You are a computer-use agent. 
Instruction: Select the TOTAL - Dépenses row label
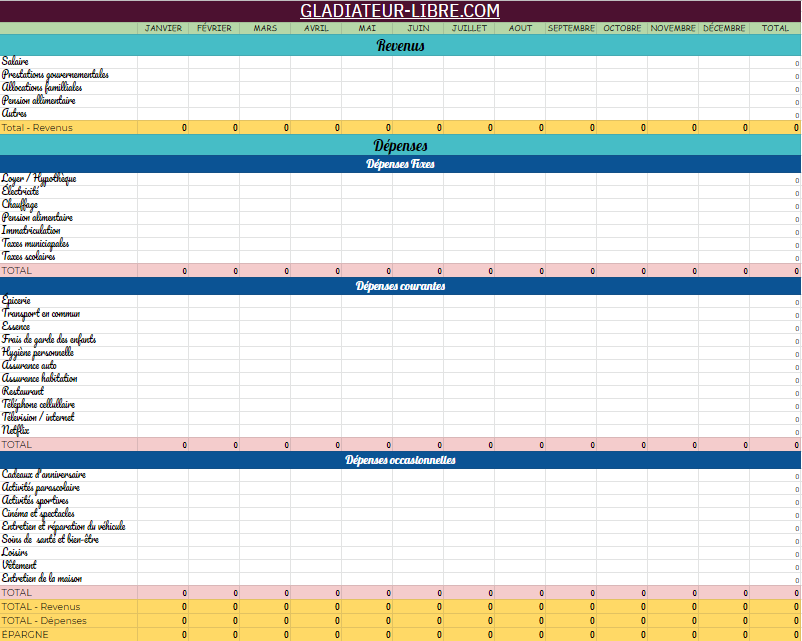point(41,621)
